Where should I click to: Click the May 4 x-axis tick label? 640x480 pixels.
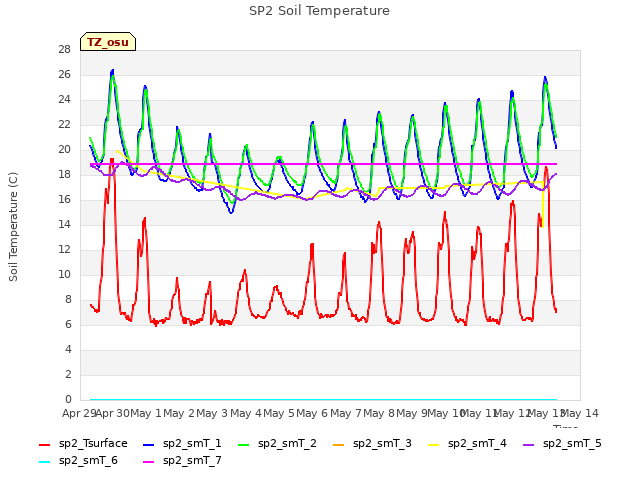[x=246, y=413]
